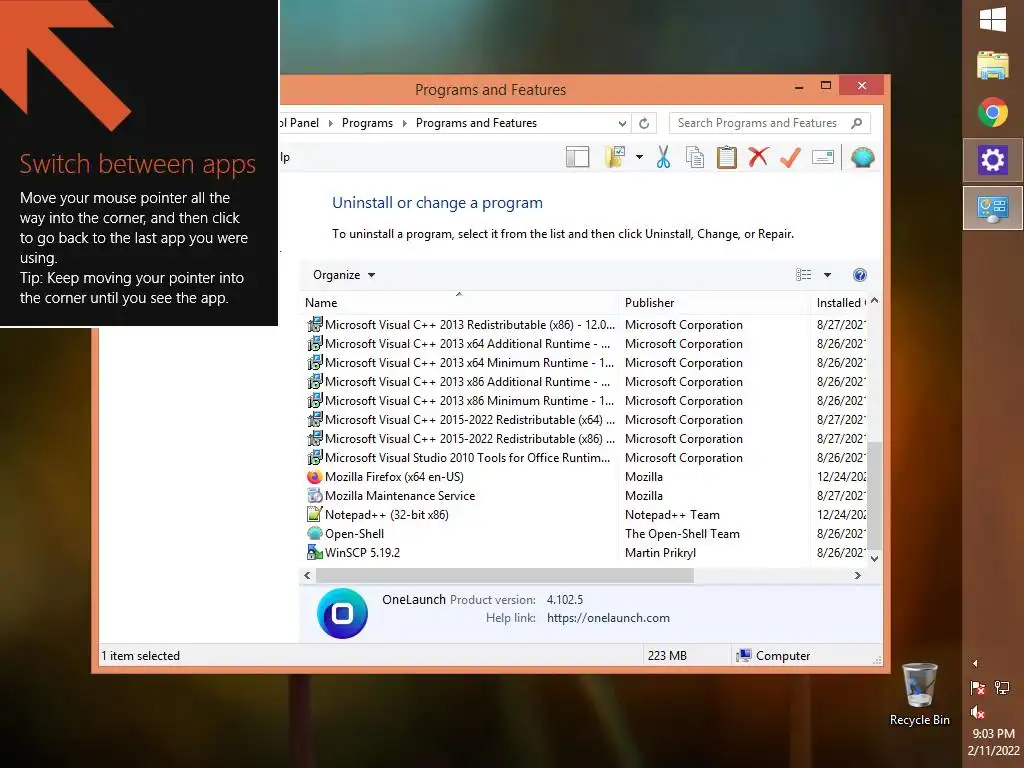
Task: Switch to PC settings gear taskbar app
Action: pyautogui.click(x=993, y=160)
